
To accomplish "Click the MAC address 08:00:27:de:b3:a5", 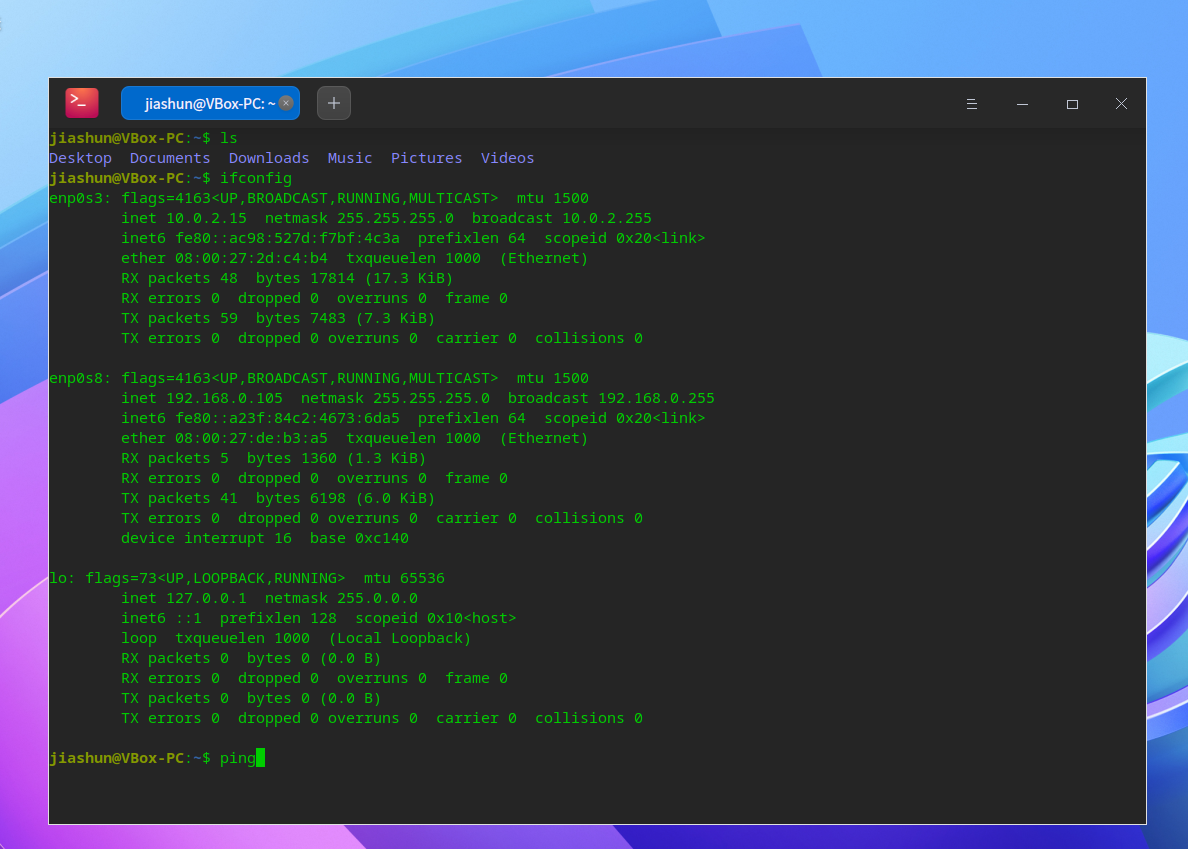I will tap(252, 439).
